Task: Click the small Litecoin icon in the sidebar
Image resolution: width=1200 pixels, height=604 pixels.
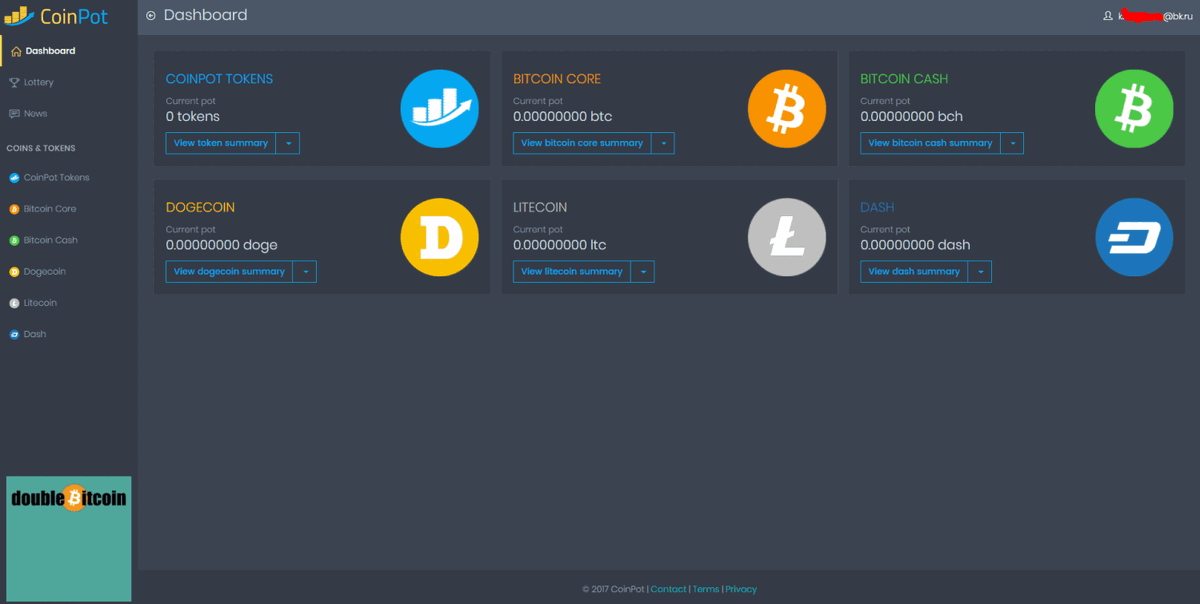Action: tap(14, 303)
